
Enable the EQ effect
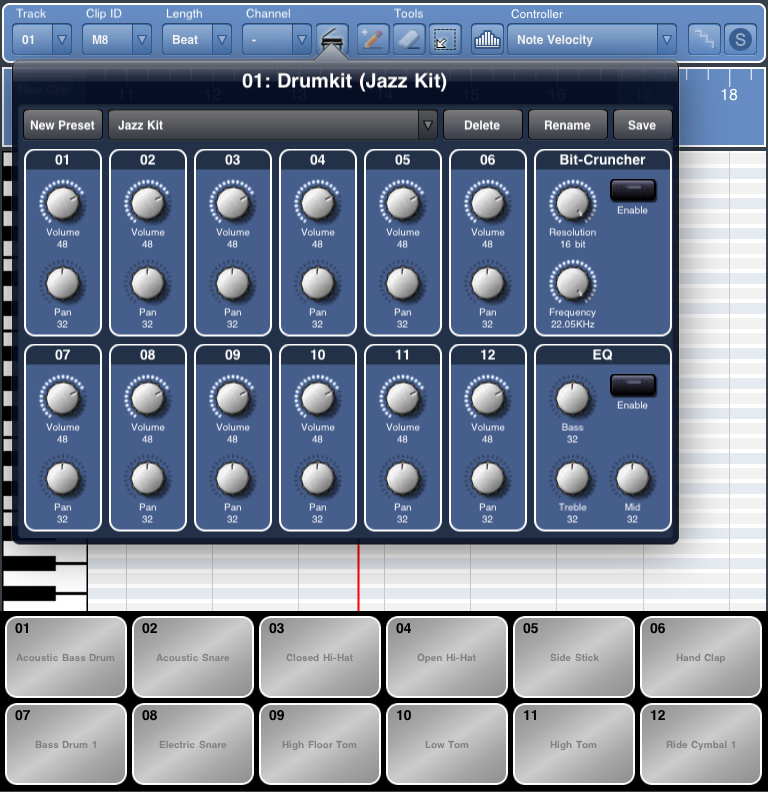[x=633, y=385]
